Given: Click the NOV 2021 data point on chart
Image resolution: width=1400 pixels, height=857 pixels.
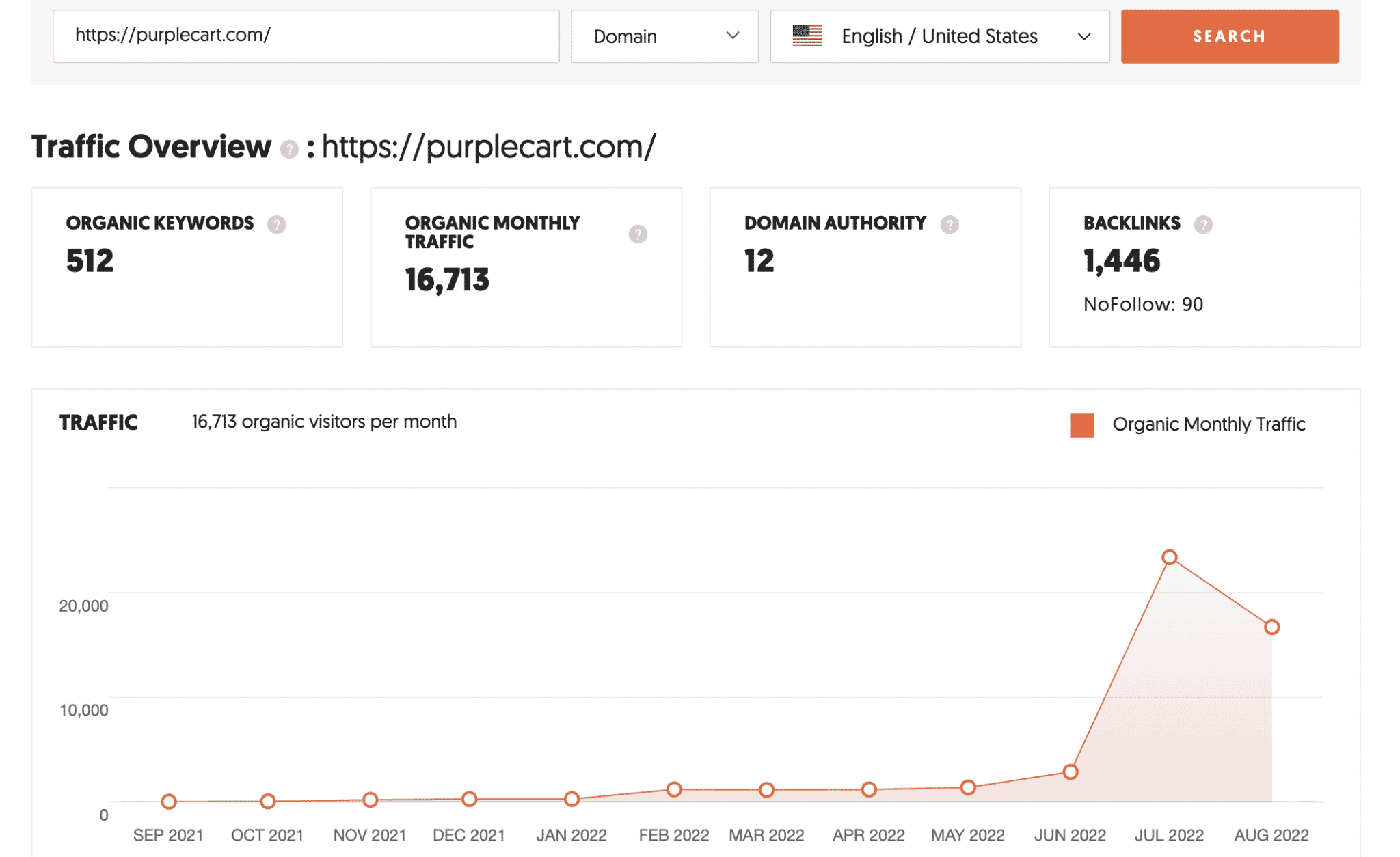Looking at the screenshot, I should point(369,800).
